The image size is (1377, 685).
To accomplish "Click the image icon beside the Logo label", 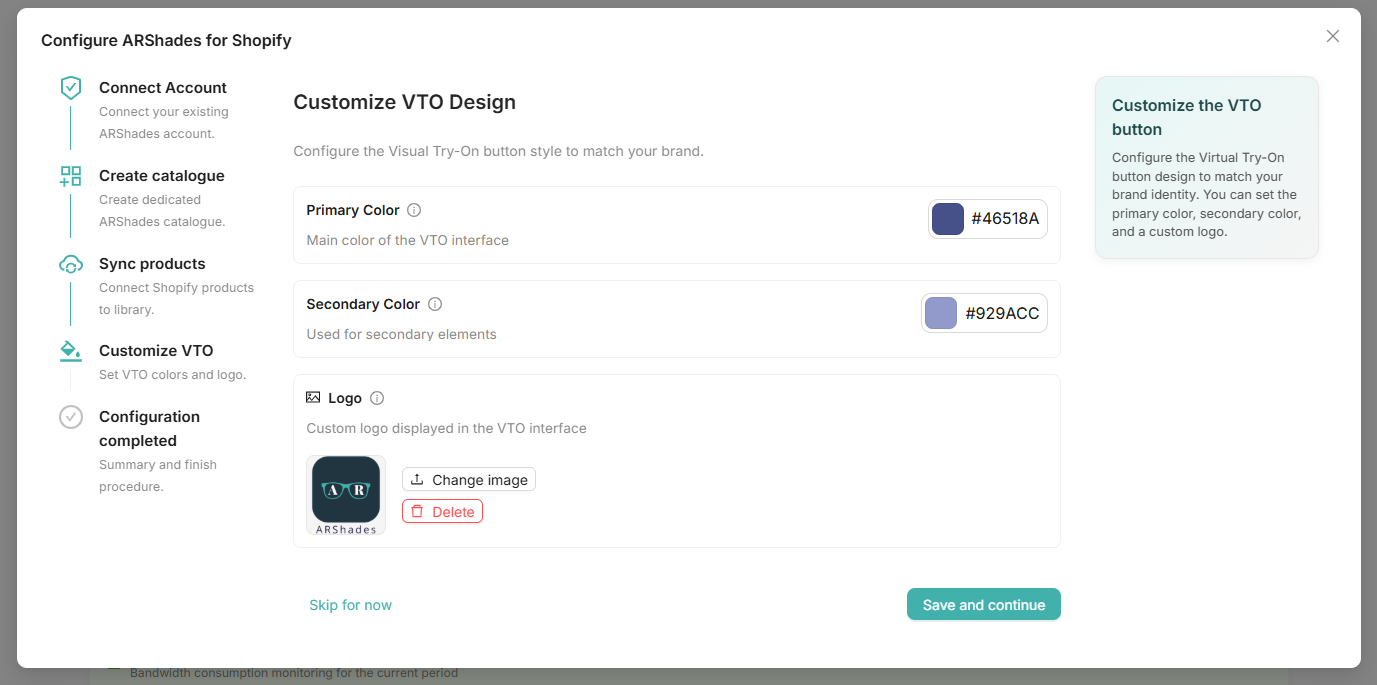I will coord(314,397).
